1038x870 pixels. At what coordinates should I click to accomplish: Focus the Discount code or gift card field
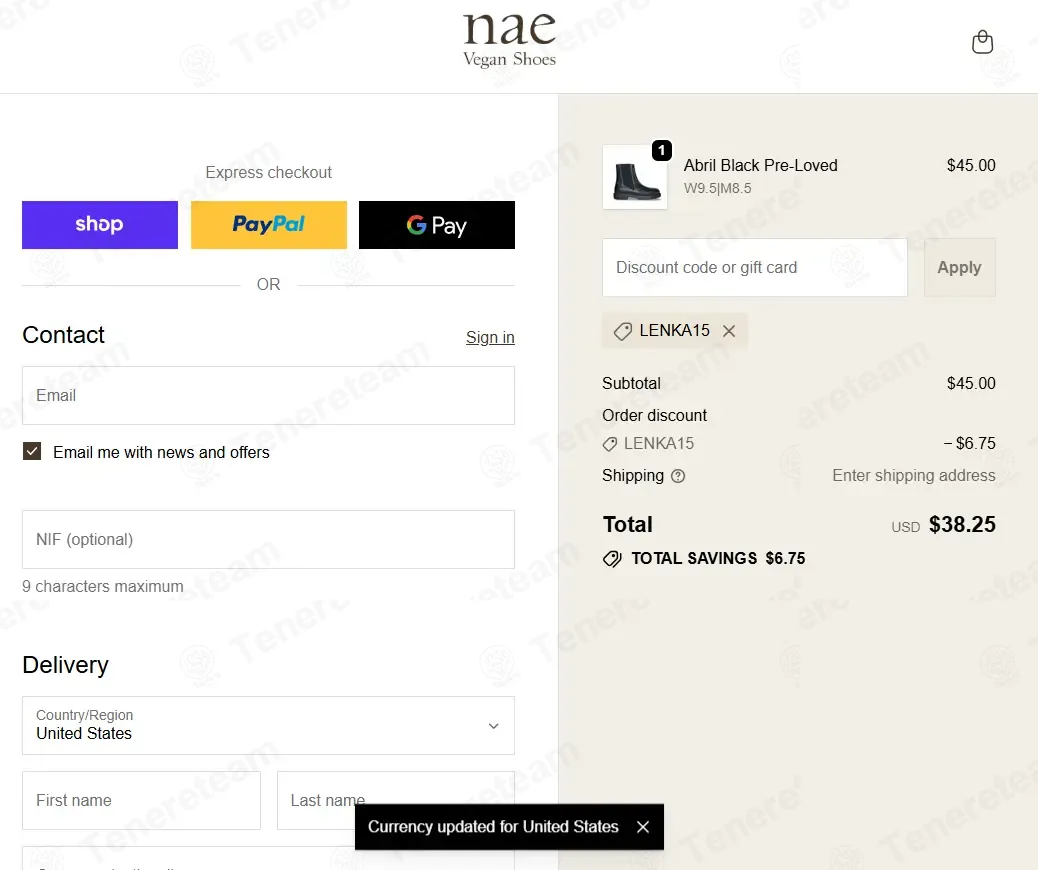[x=755, y=267]
